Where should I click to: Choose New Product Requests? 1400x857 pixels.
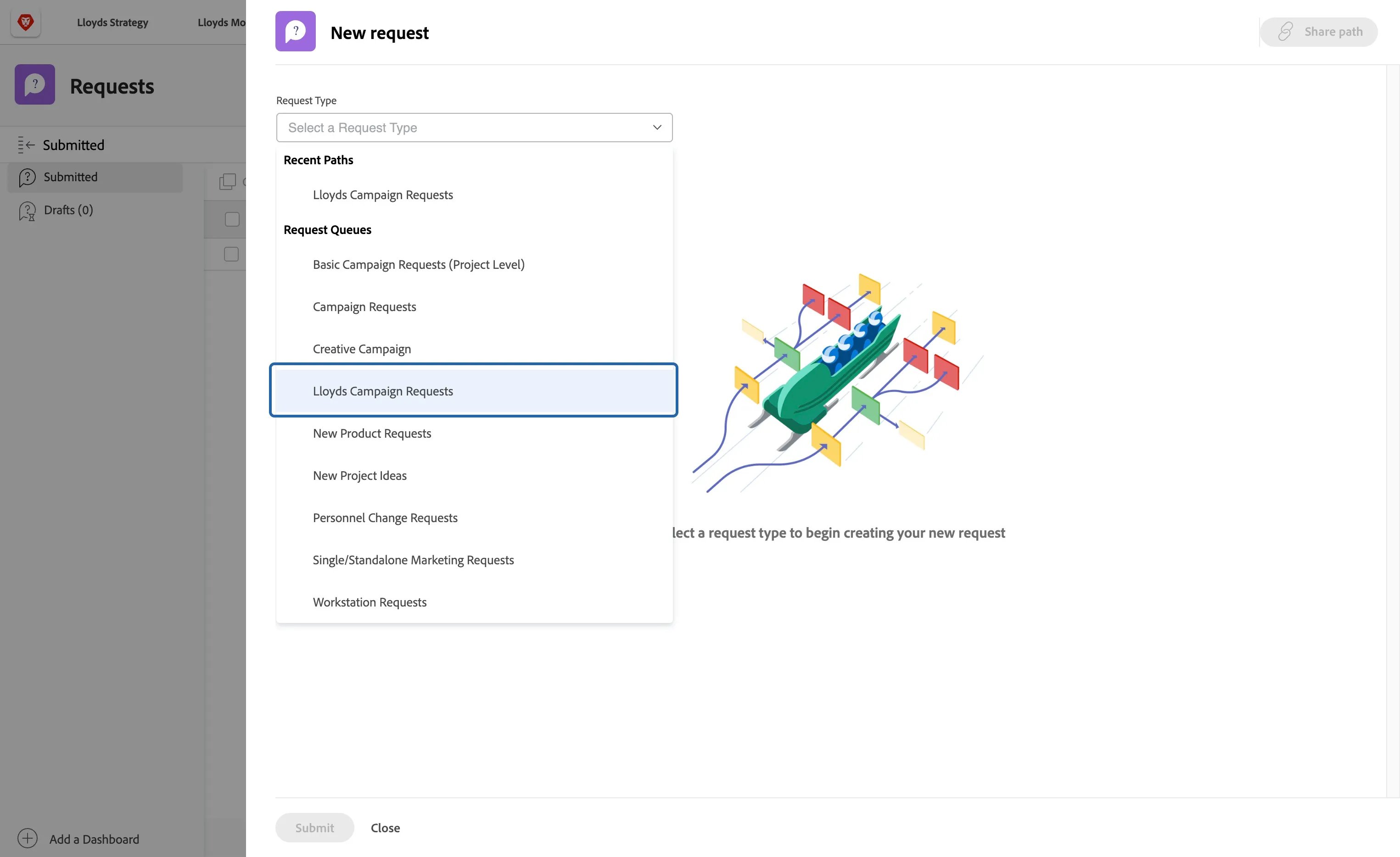[474, 433]
